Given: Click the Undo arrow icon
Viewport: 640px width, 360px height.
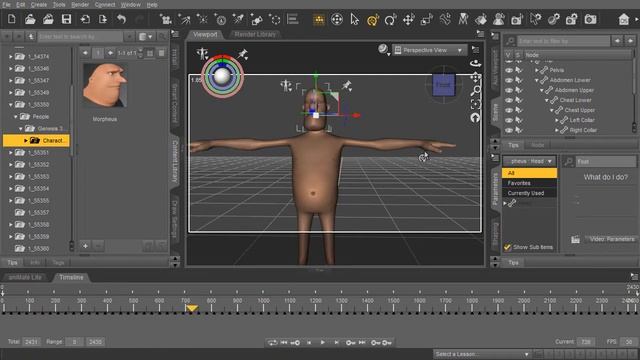Looking at the screenshot, I should tap(121, 19).
